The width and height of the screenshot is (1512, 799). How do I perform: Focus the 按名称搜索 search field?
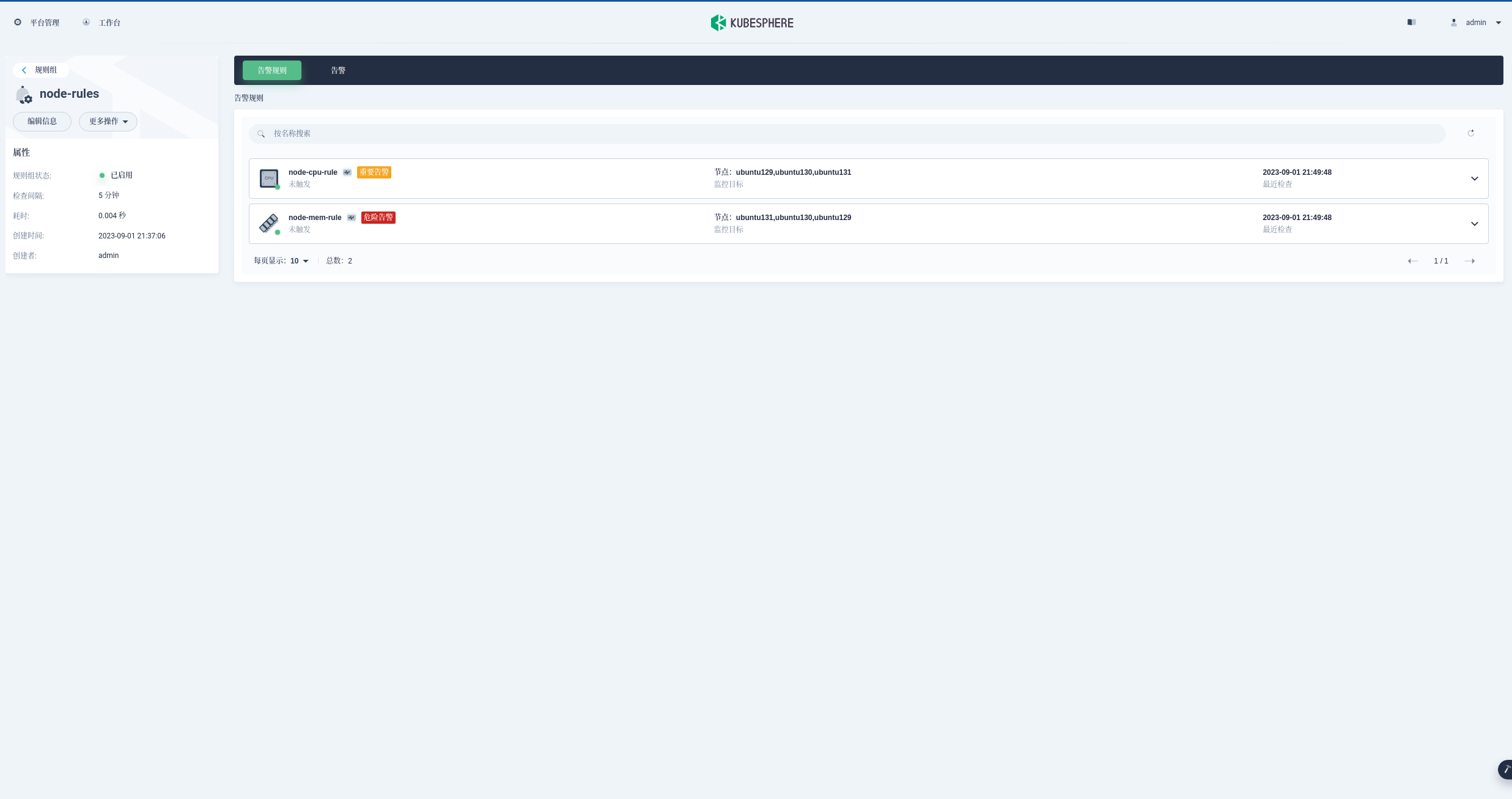847,134
